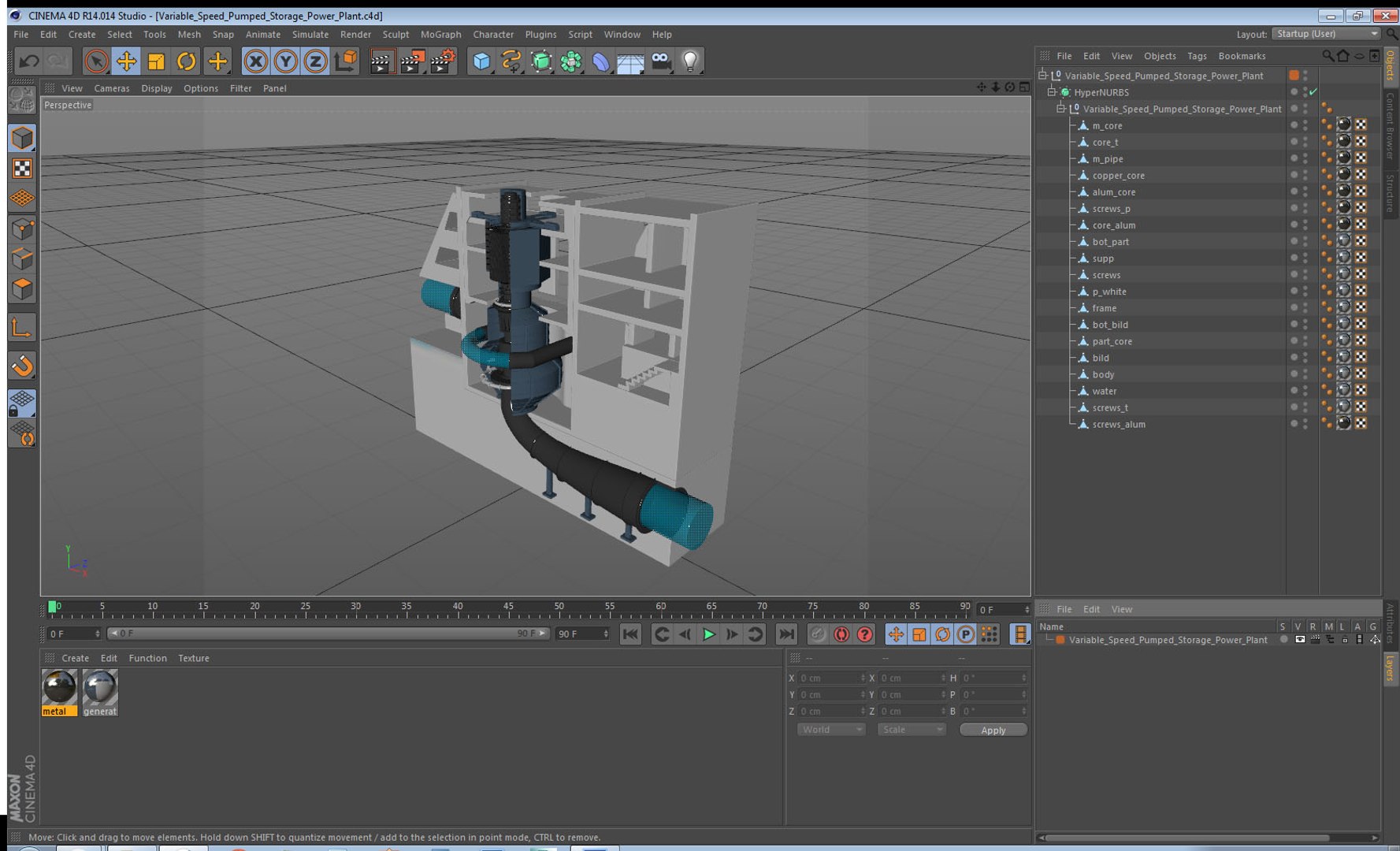Open the MoGraph menu

440,35
